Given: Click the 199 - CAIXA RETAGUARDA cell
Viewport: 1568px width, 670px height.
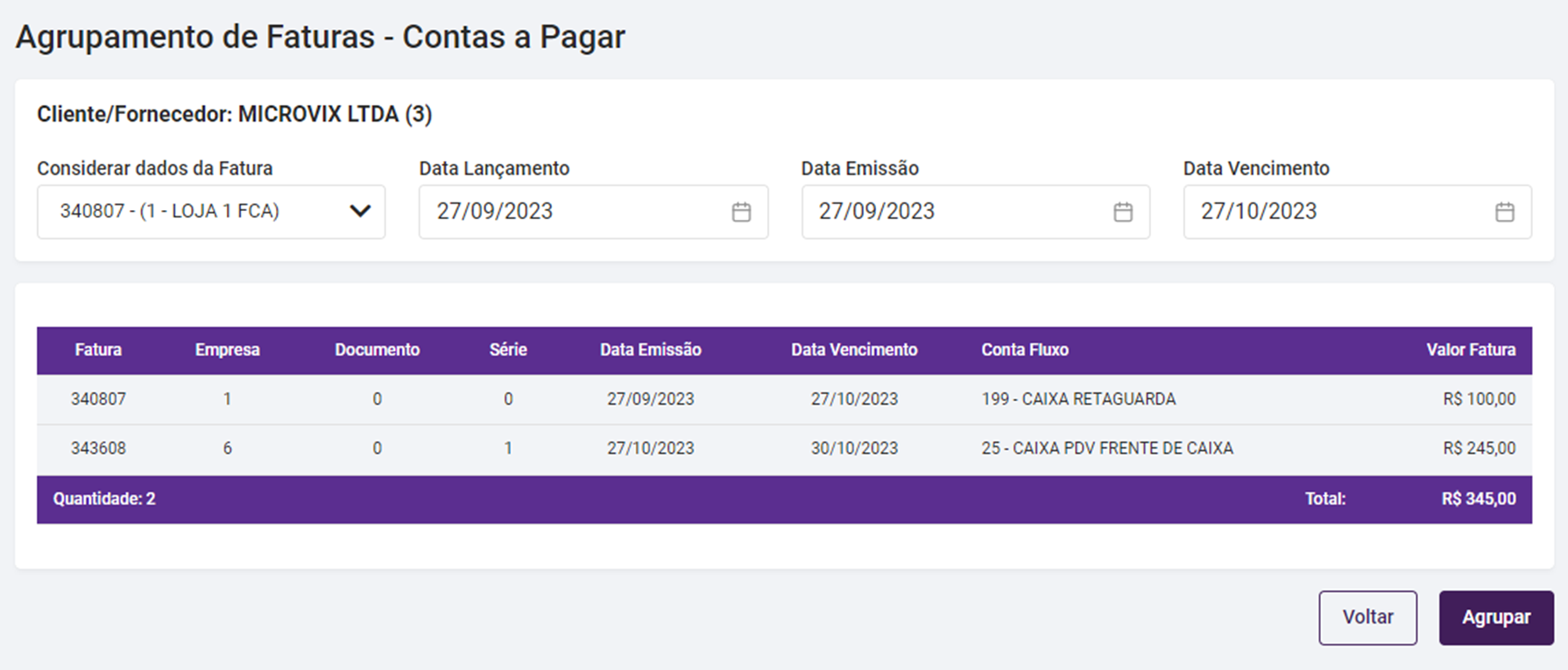Looking at the screenshot, I should pos(1078,399).
